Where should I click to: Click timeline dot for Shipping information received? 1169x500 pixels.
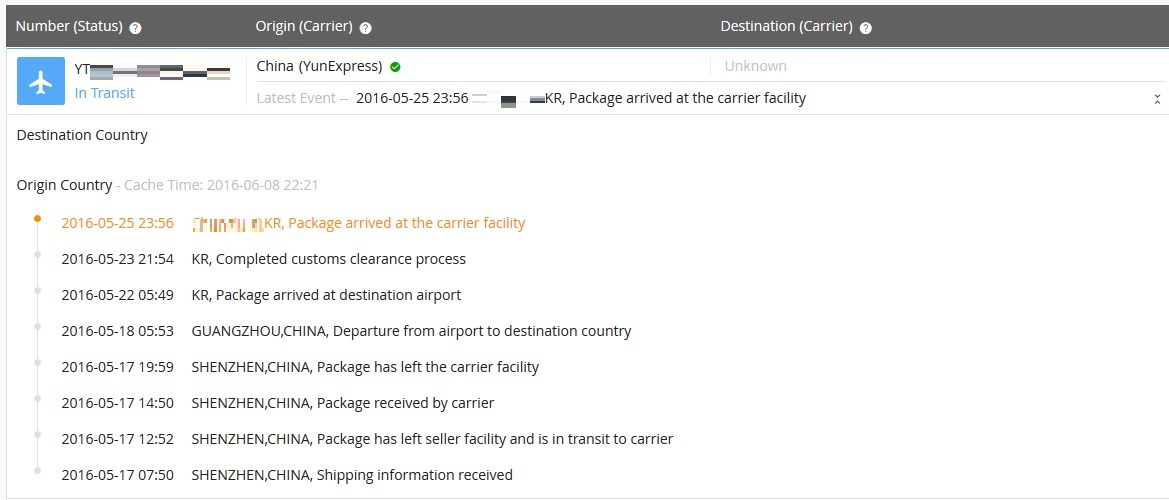click(37, 470)
